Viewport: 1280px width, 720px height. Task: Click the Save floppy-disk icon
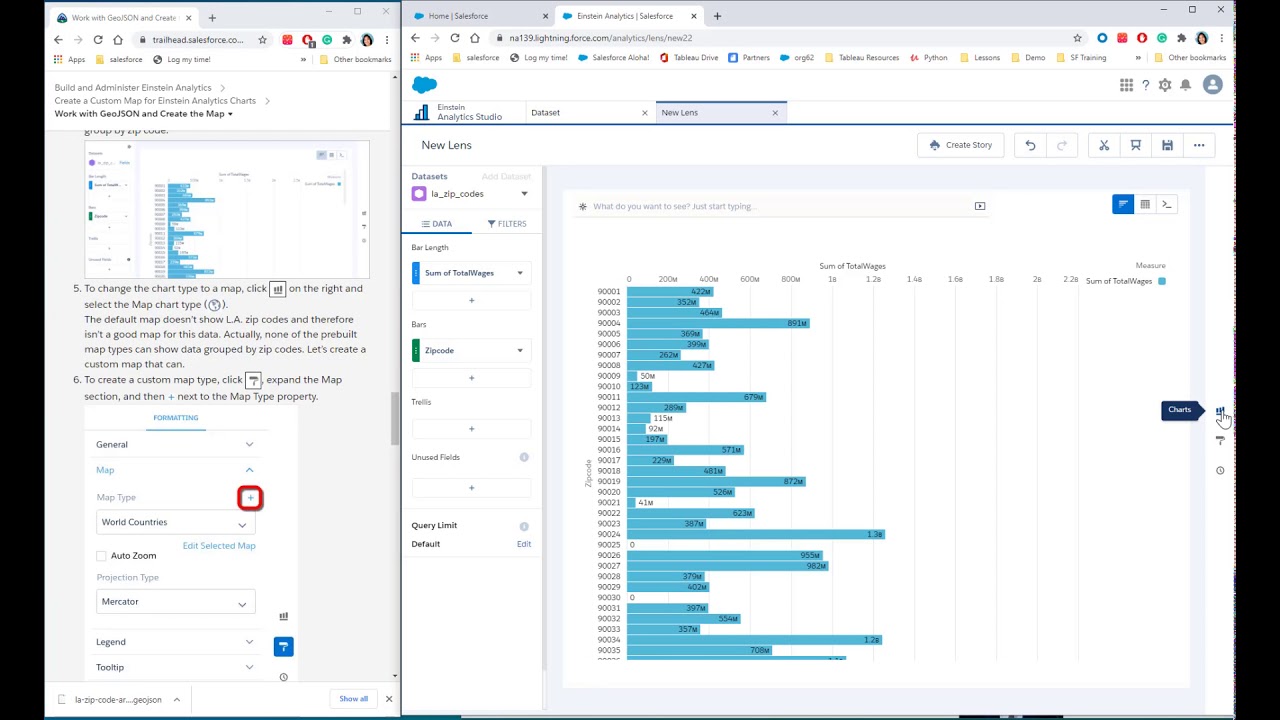(1167, 145)
